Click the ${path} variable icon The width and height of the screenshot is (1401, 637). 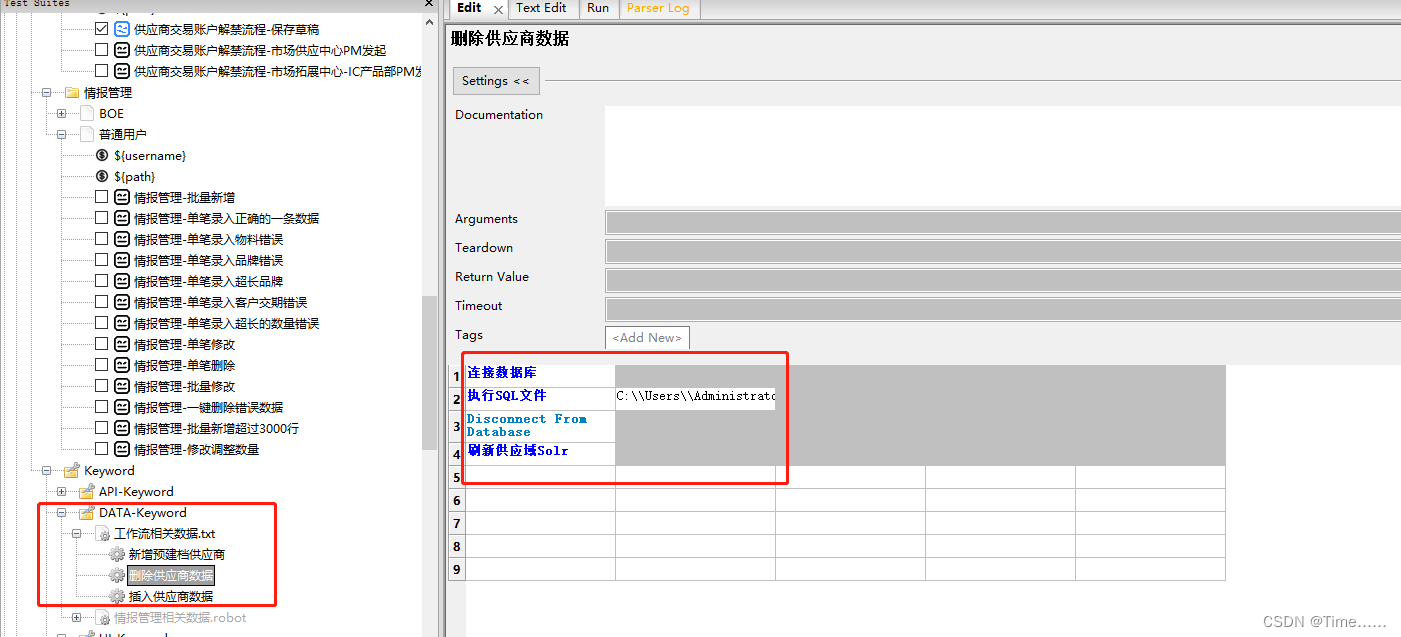[x=102, y=175]
